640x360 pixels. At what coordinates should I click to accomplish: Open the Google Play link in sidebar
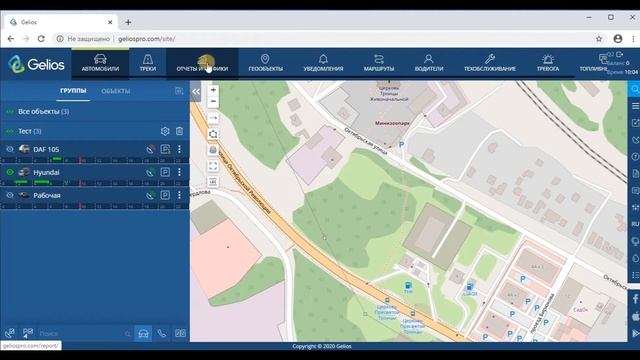pos(636,333)
